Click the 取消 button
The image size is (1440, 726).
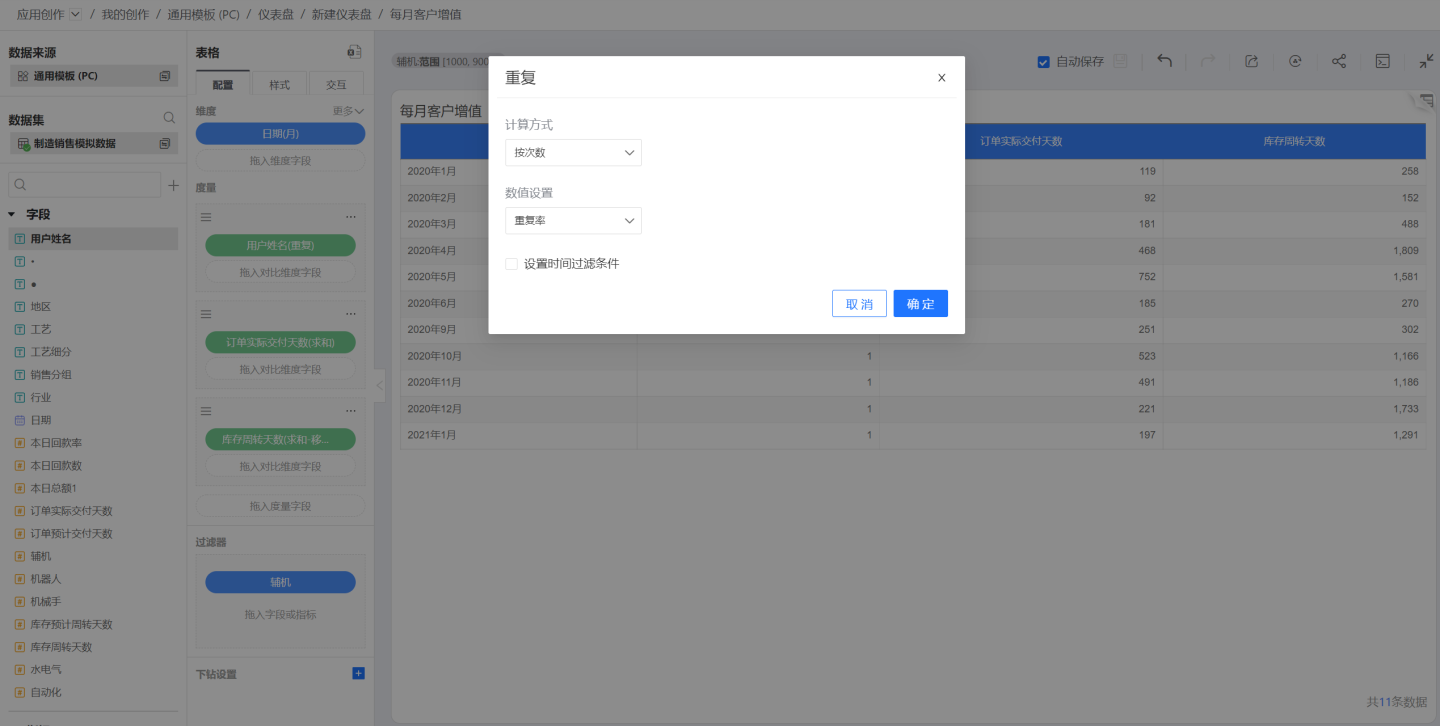pyautogui.click(x=859, y=304)
